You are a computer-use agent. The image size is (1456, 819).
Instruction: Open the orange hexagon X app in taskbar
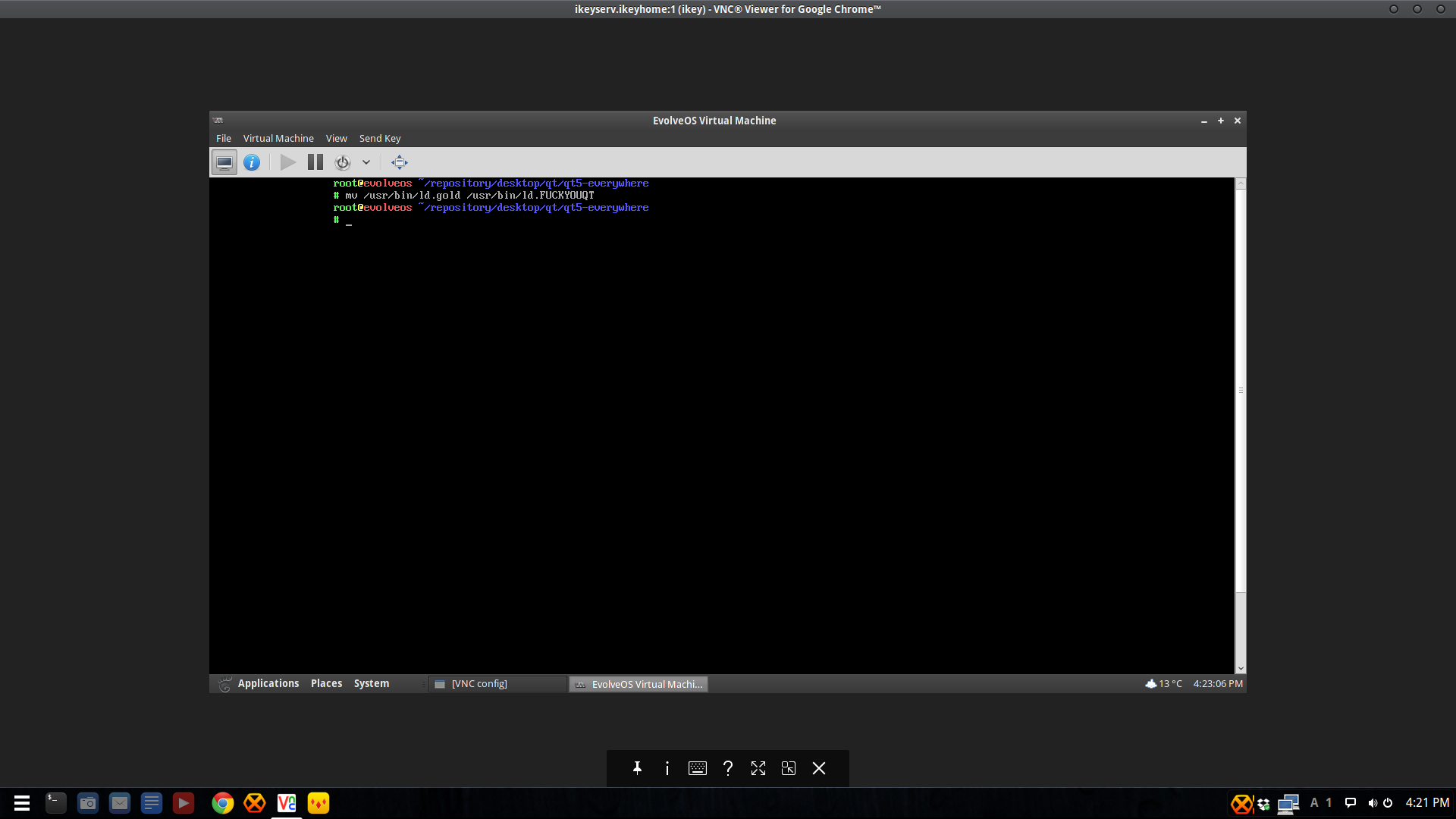(255, 803)
